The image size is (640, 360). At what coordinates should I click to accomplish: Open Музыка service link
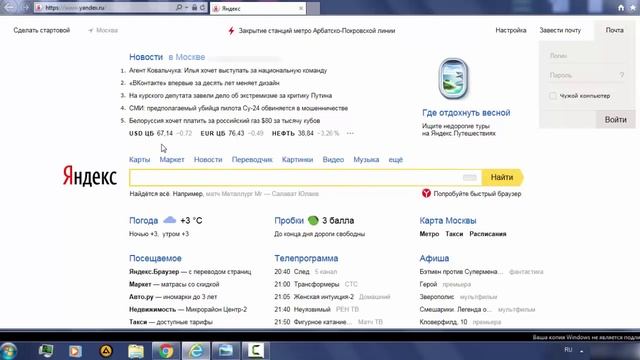(x=366, y=160)
